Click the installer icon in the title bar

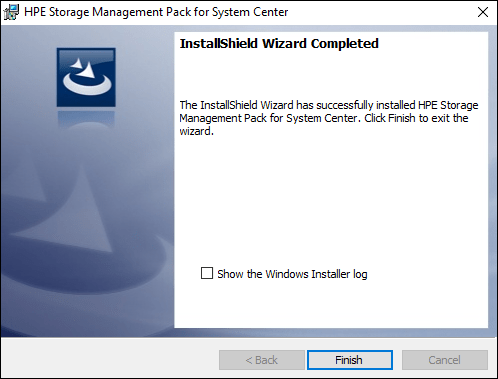click(11, 12)
